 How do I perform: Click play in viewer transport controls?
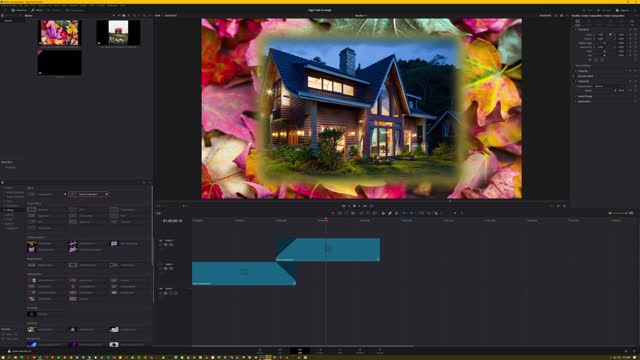coord(360,206)
